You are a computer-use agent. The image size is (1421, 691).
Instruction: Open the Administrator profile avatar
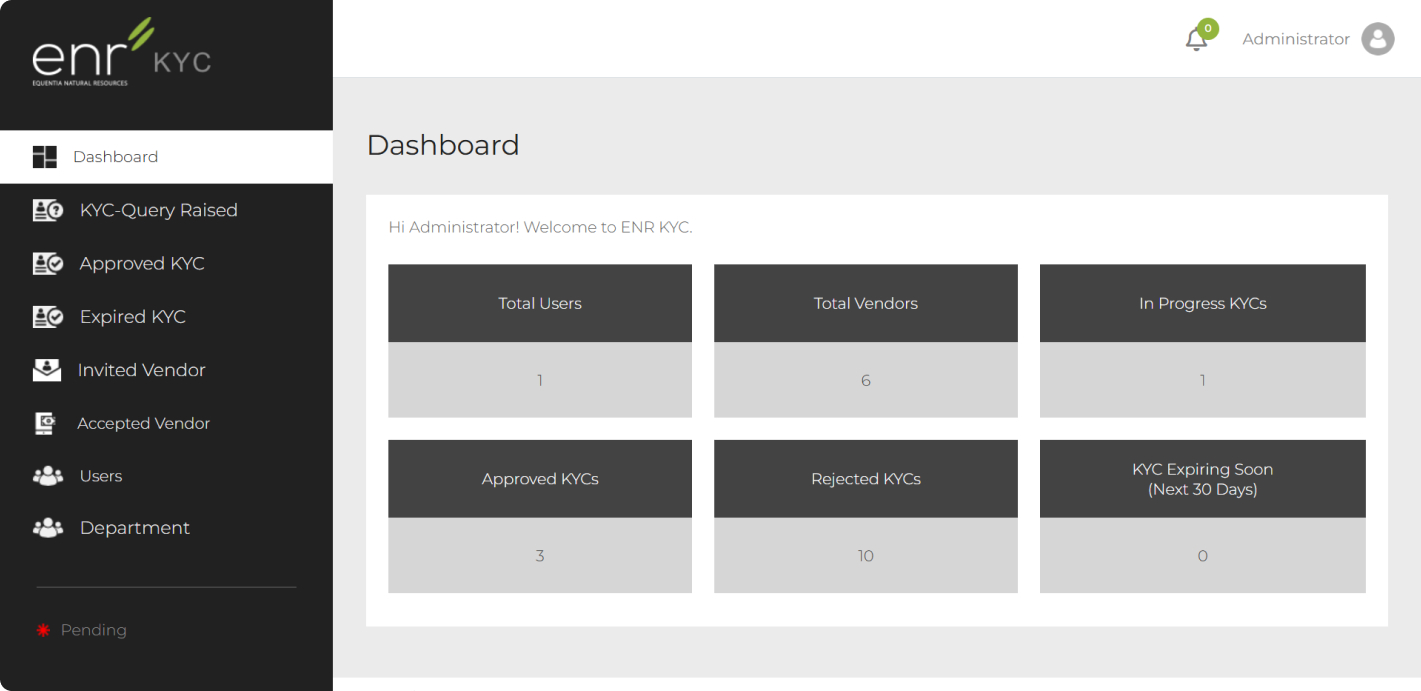coord(1378,39)
